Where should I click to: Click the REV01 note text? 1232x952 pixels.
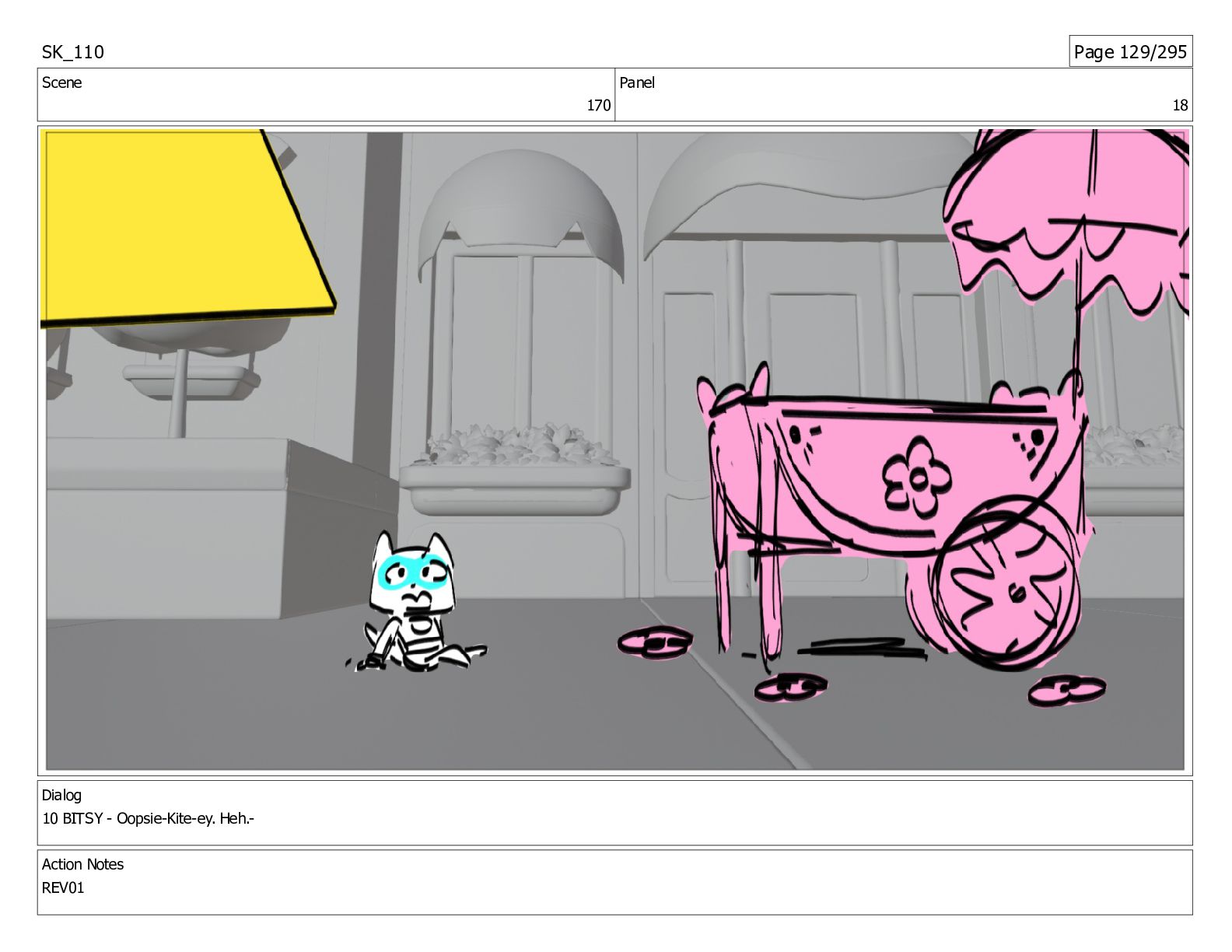[63, 887]
